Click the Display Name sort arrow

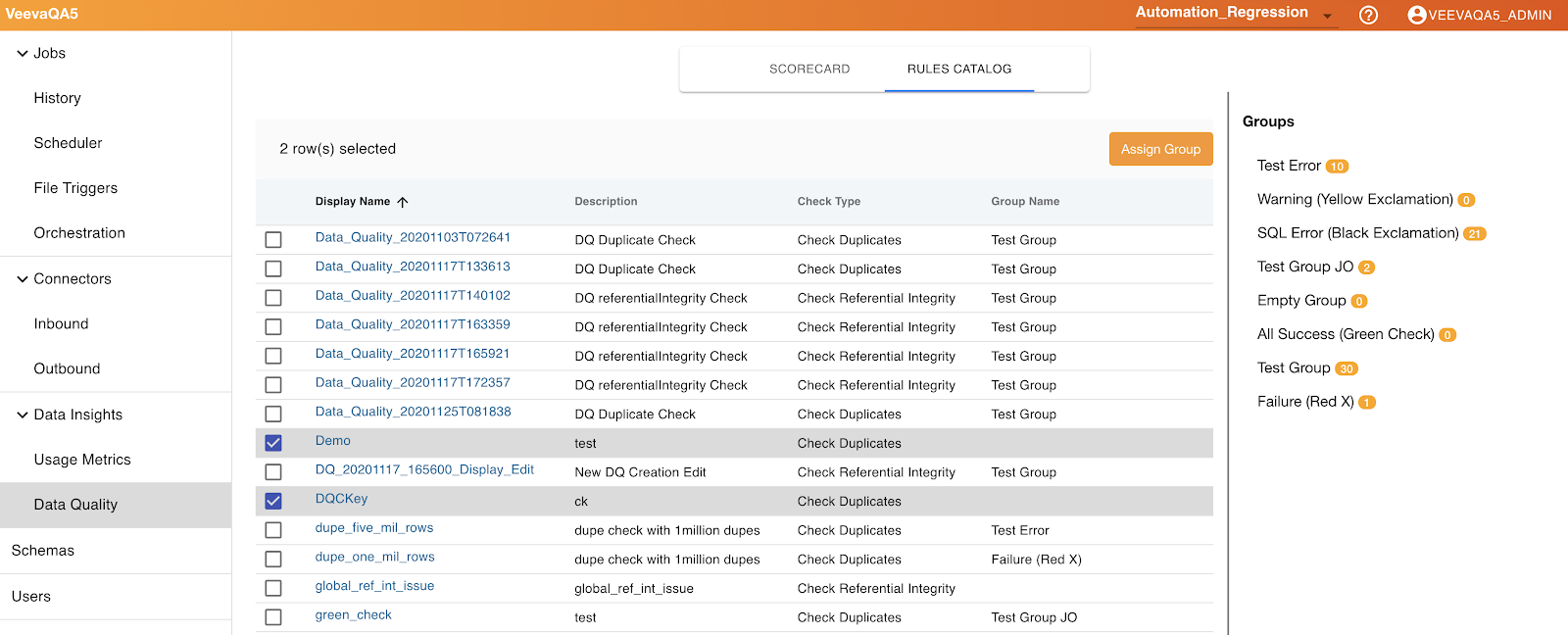point(403,202)
